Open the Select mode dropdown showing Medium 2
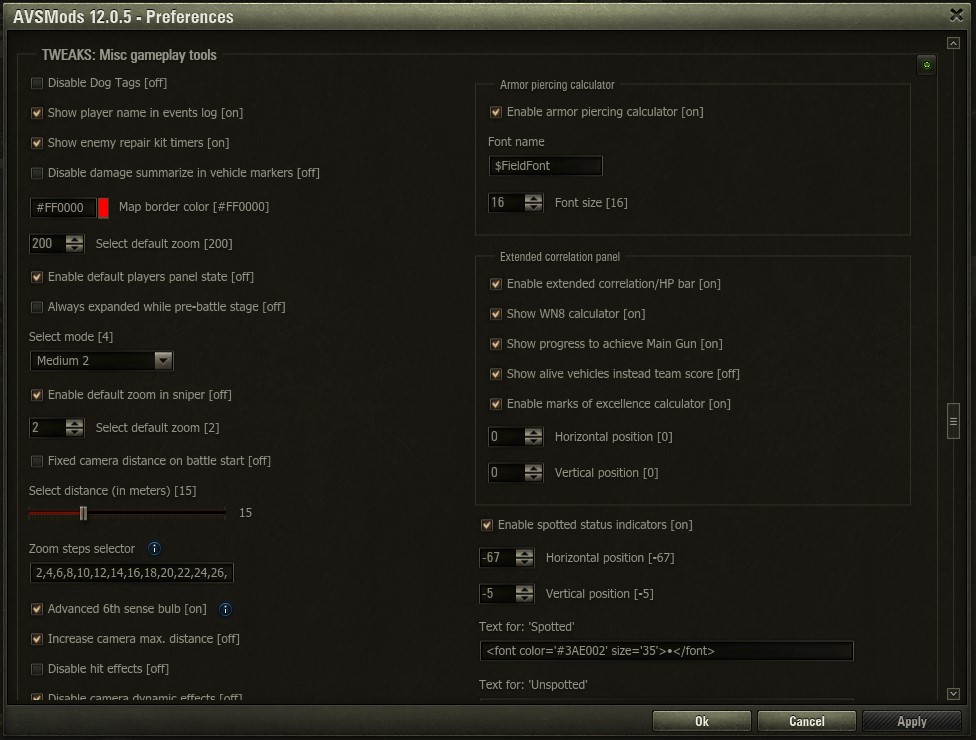This screenshot has height=740, width=976. 164,360
